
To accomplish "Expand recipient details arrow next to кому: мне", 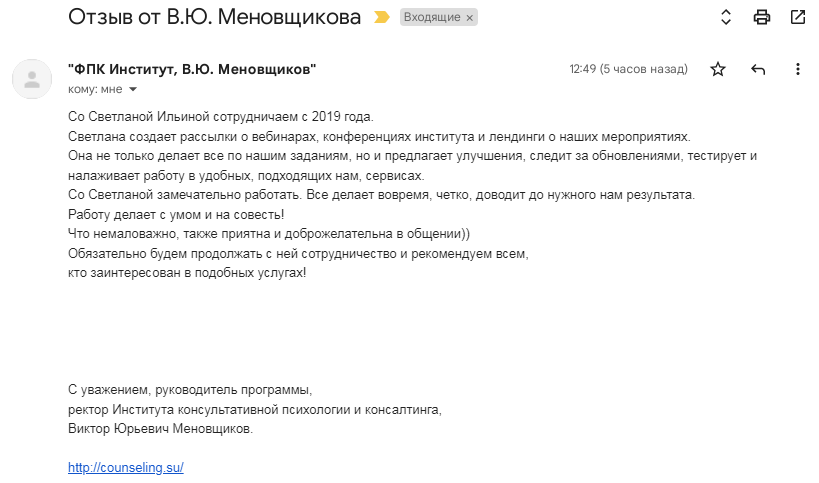I will 133,89.
